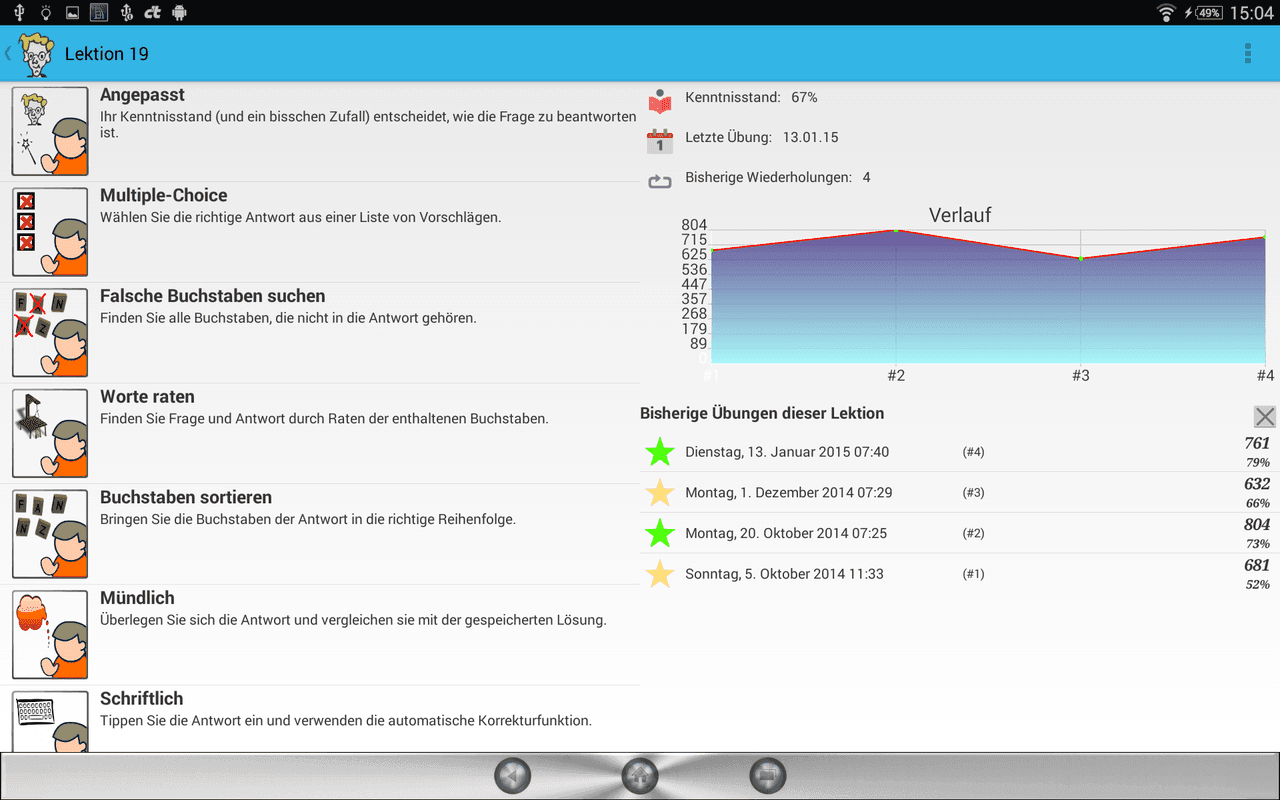1280x800 pixels.
Task: Tap the clock showing 15:04
Action: 1251,13
